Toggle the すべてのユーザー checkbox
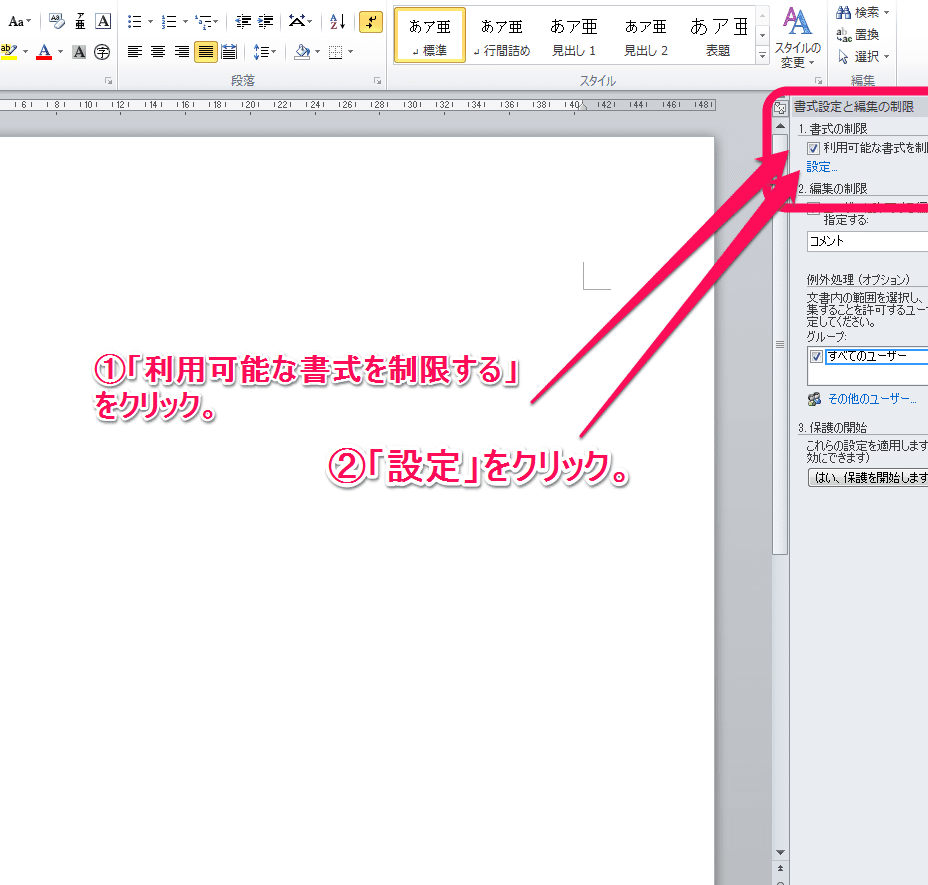The height and width of the screenshot is (885, 928). (817, 356)
